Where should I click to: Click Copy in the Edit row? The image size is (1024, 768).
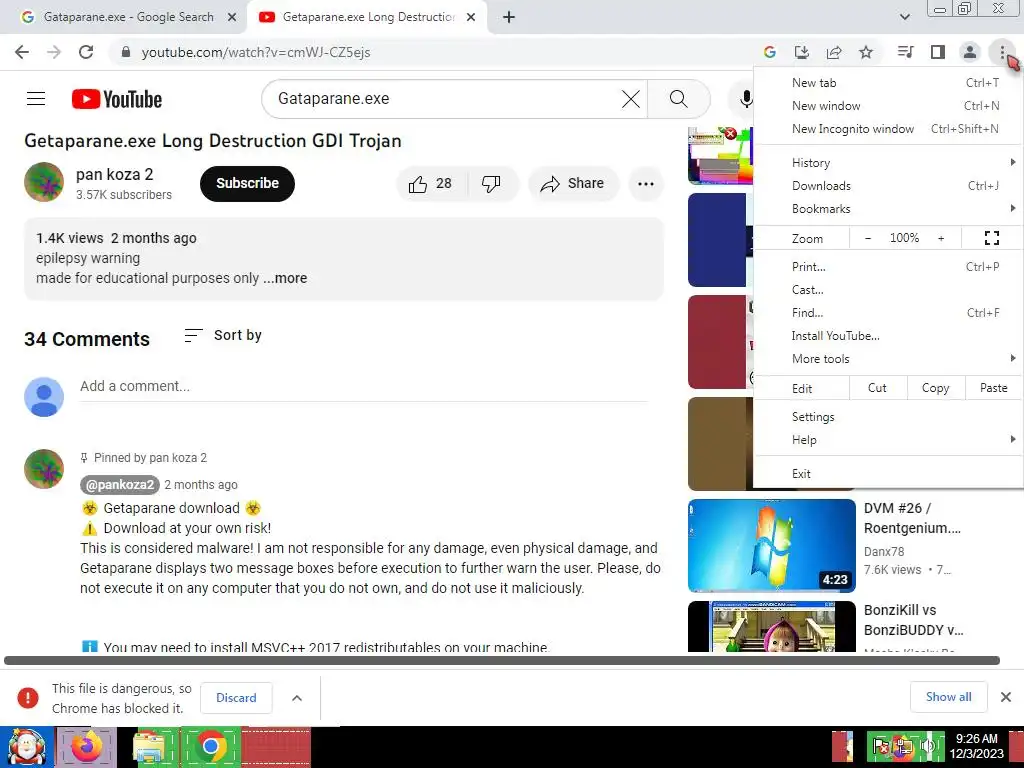click(935, 388)
